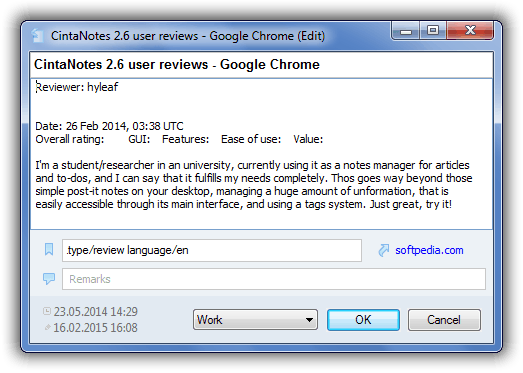
Task: Click the tags bookmark icon
Action: [49, 249]
